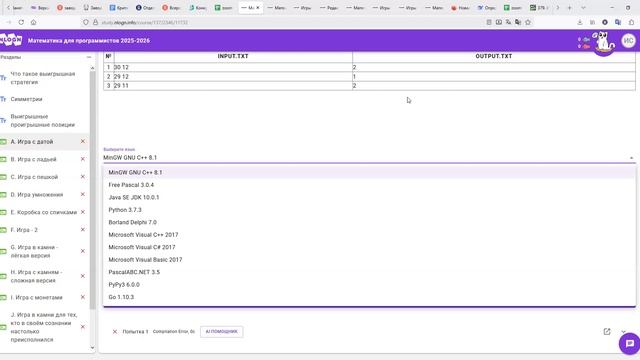Click red X status next to F. Игра - 2
Viewport: 640px width, 360px height.
tap(83, 230)
